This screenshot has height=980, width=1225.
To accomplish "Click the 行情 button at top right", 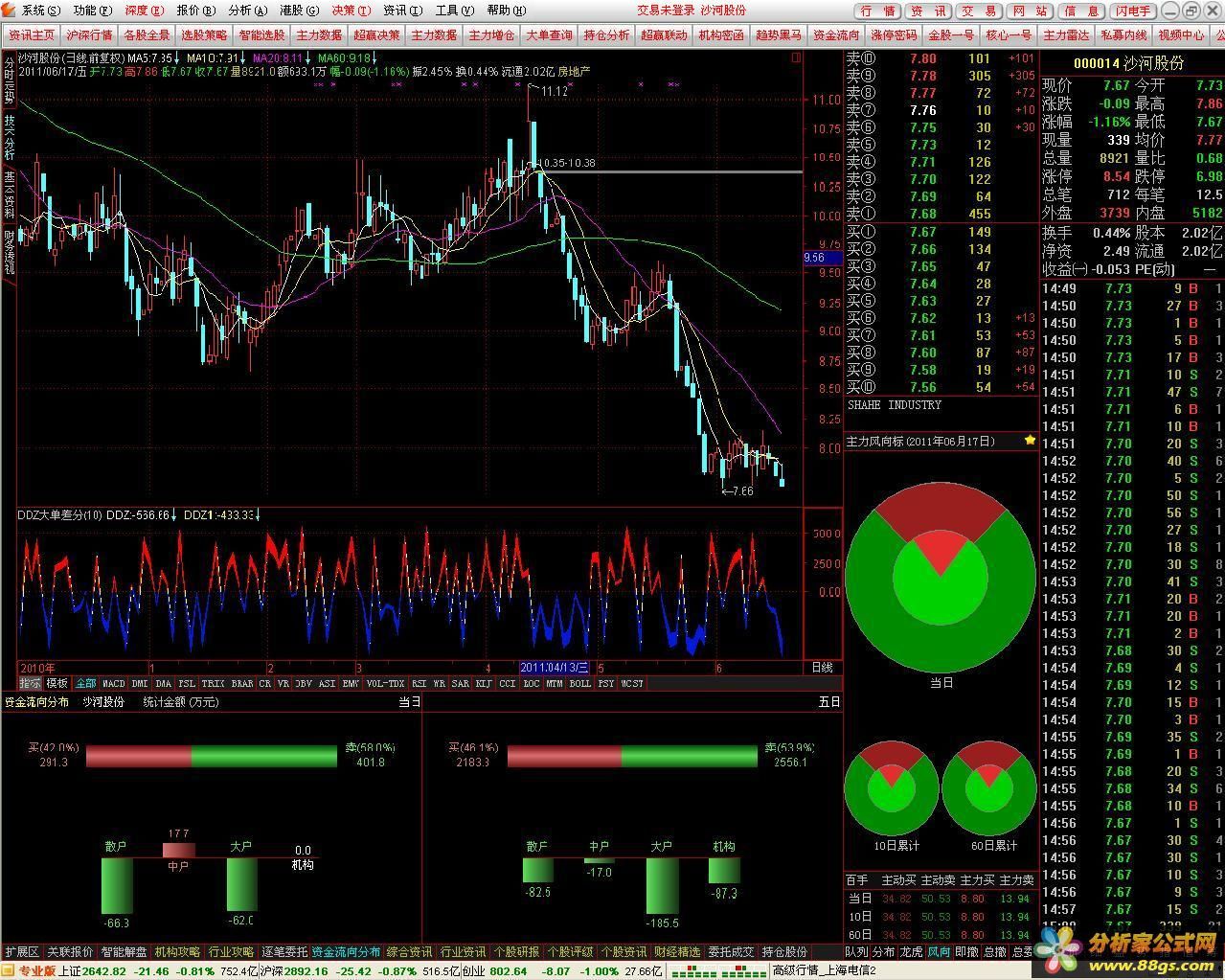I will 878,11.
